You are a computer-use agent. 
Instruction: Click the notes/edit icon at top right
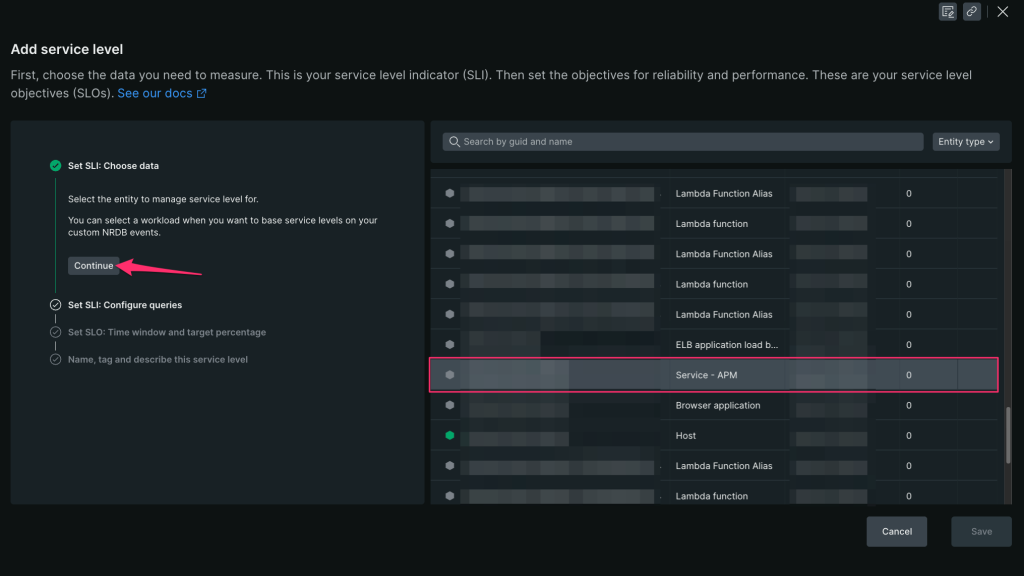point(948,12)
